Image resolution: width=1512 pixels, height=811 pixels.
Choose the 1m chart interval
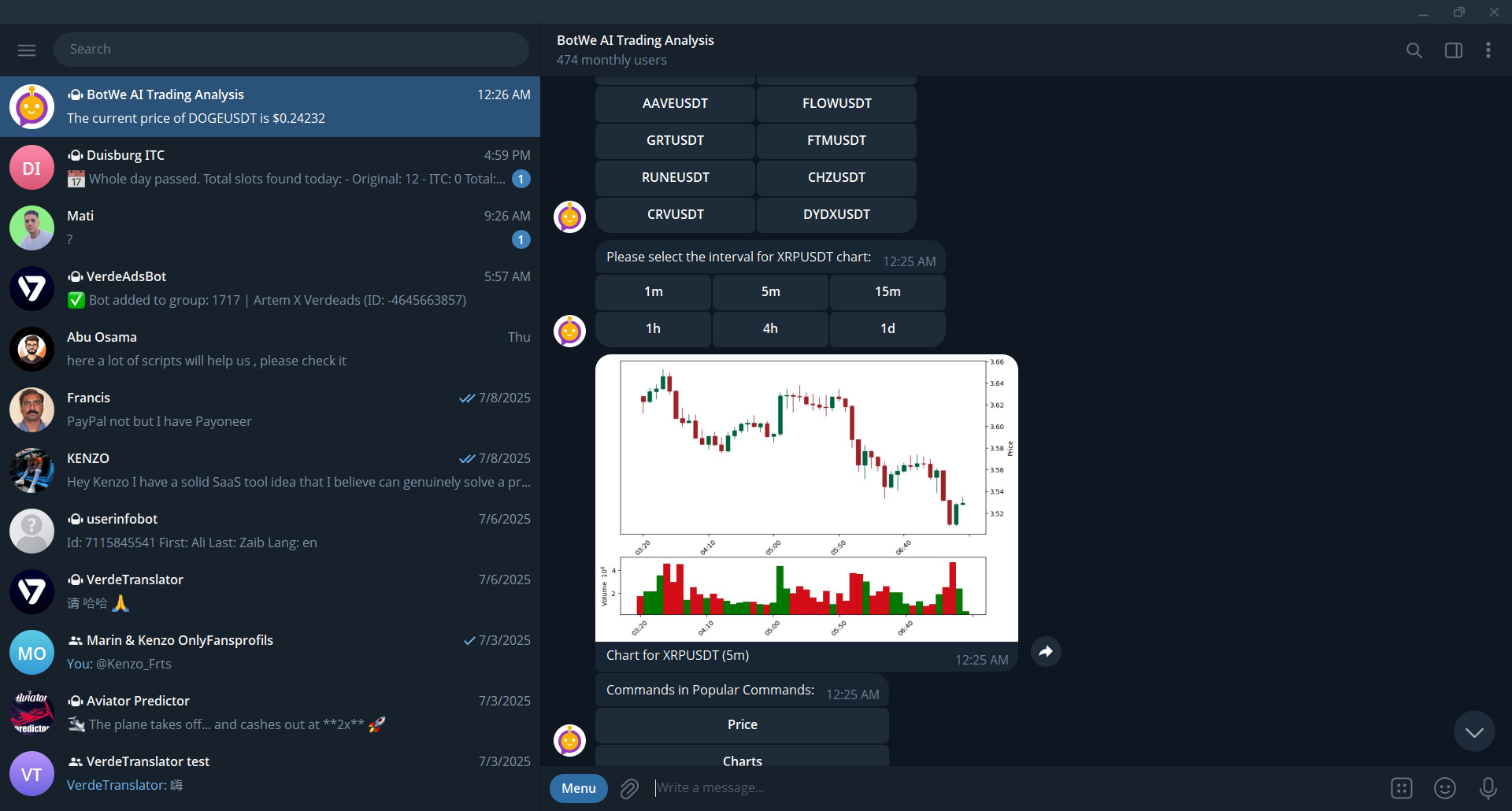click(653, 292)
